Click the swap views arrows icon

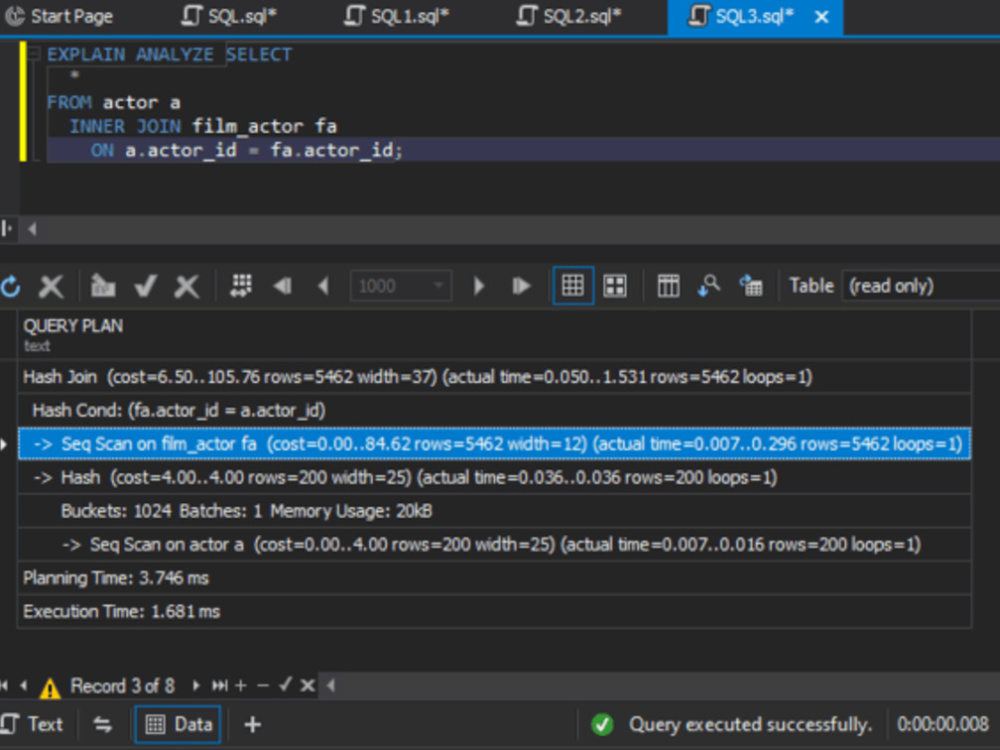pos(102,724)
